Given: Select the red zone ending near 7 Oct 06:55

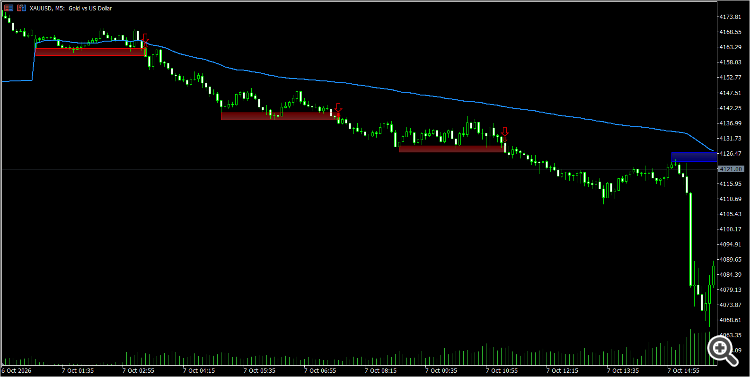Looking at the screenshot, I should [x=280, y=116].
